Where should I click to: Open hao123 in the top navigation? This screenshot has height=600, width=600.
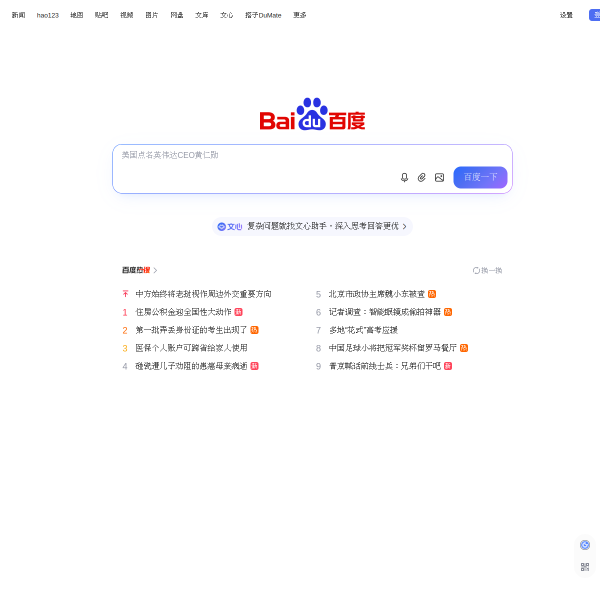point(48,15)
